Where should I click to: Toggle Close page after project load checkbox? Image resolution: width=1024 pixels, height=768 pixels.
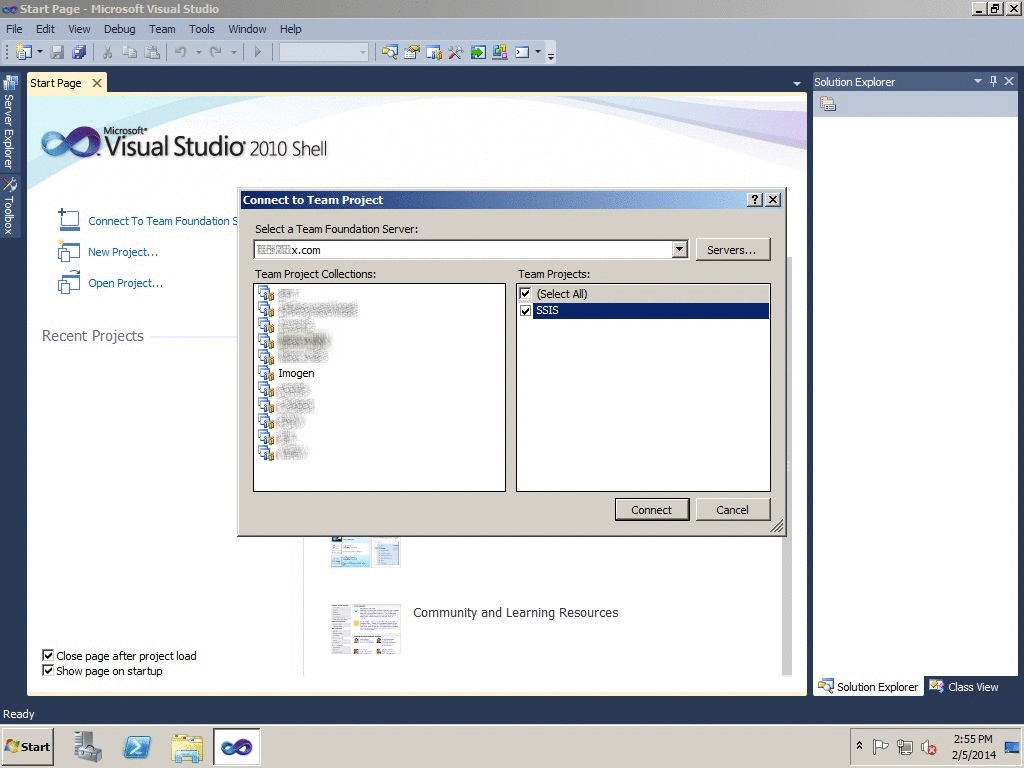coord(48,655)
